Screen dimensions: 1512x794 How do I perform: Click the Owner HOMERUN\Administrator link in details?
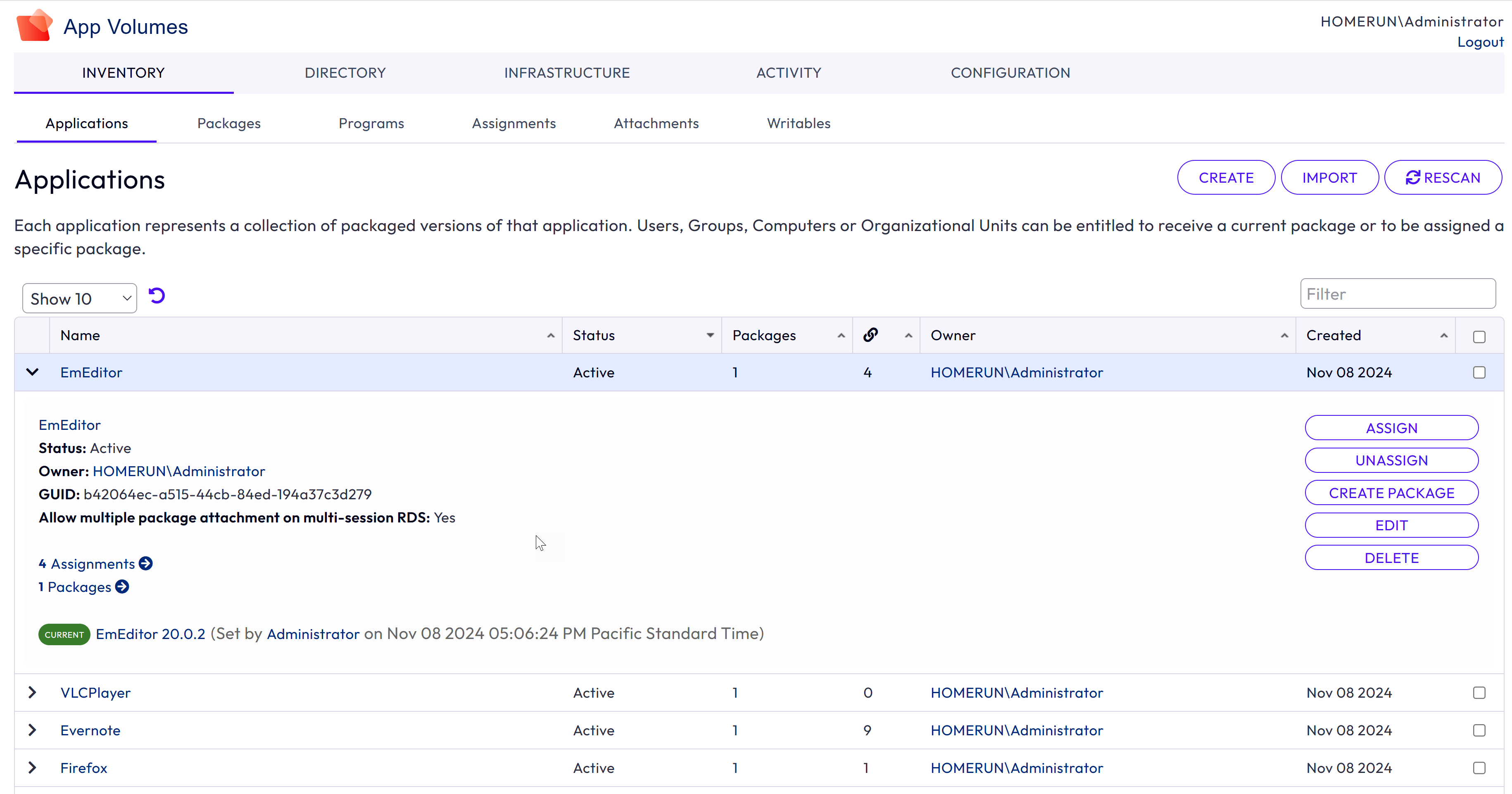pos(179,471)
